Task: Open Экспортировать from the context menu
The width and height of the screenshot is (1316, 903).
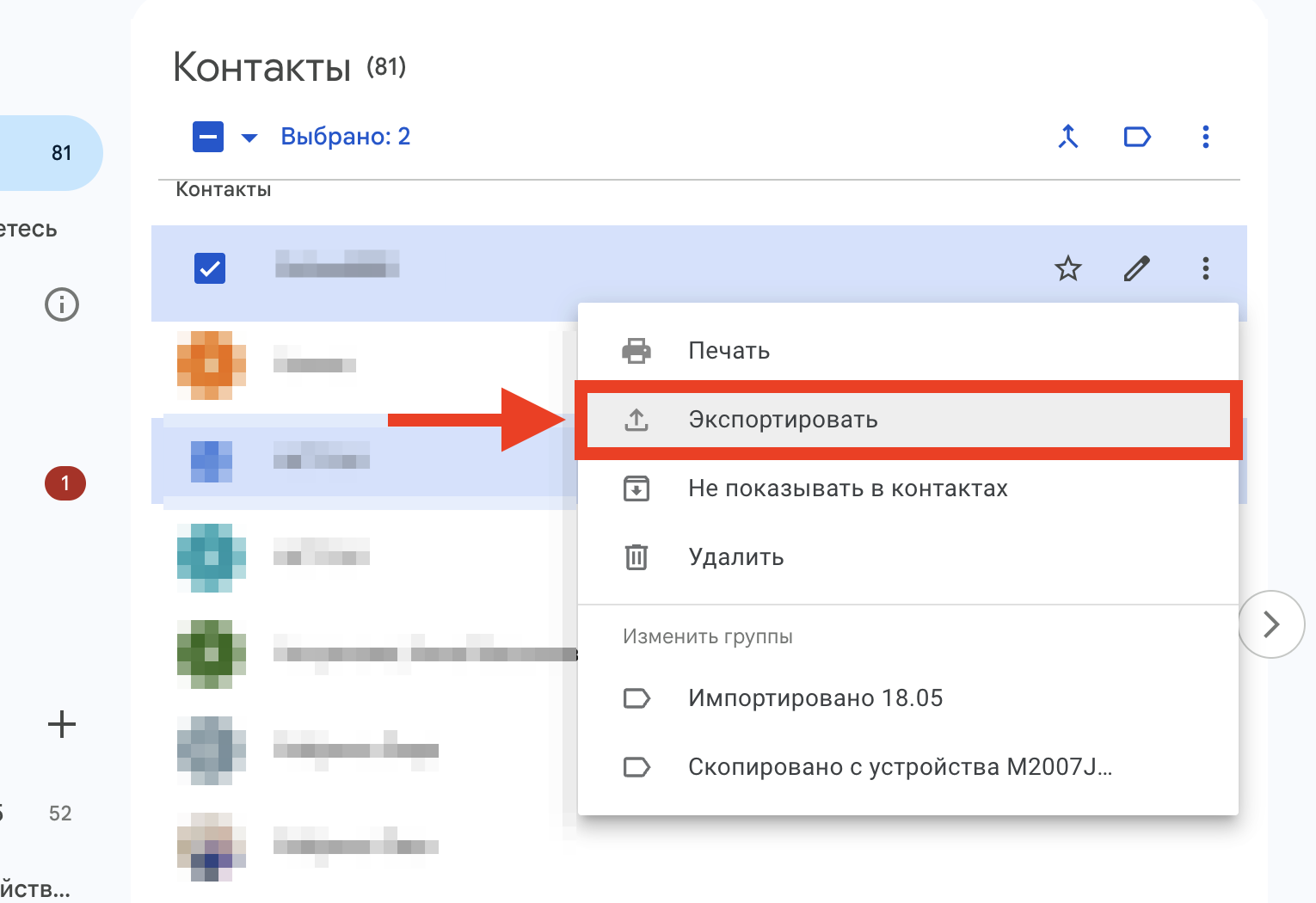Action: [782, 420]
